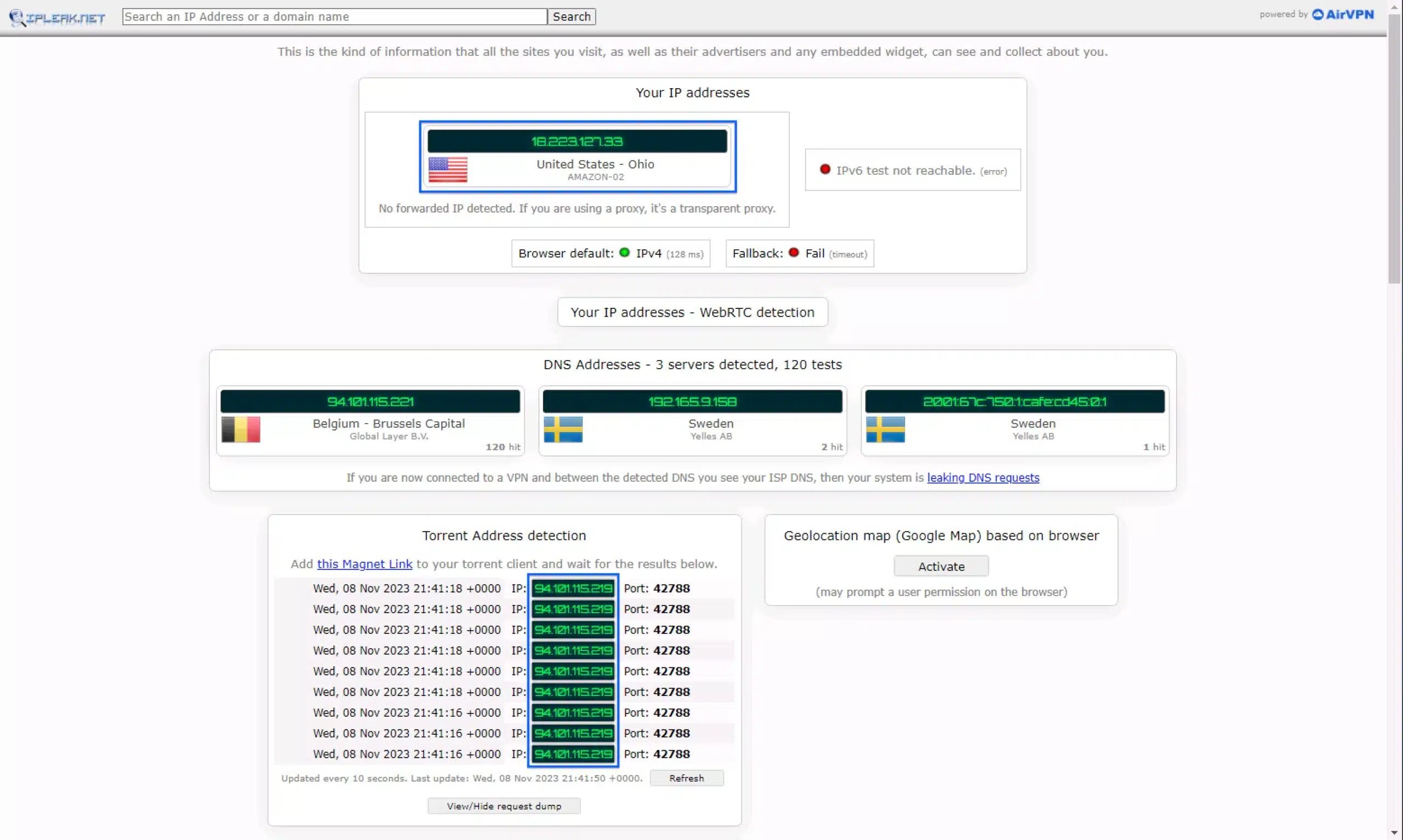
Task: Refresh the torrent address detection results
Action: coord(687,777)
